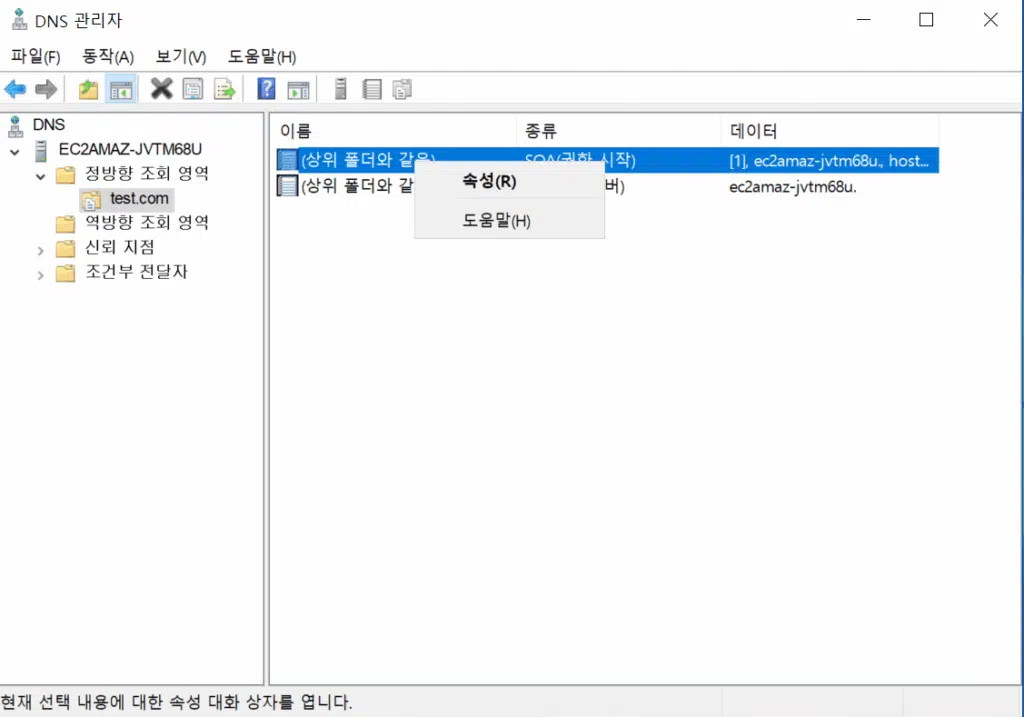This screenshot has width=1024, height=717.
Task: Click the blue Back arrow in toolbar
Action: (15, 90)
